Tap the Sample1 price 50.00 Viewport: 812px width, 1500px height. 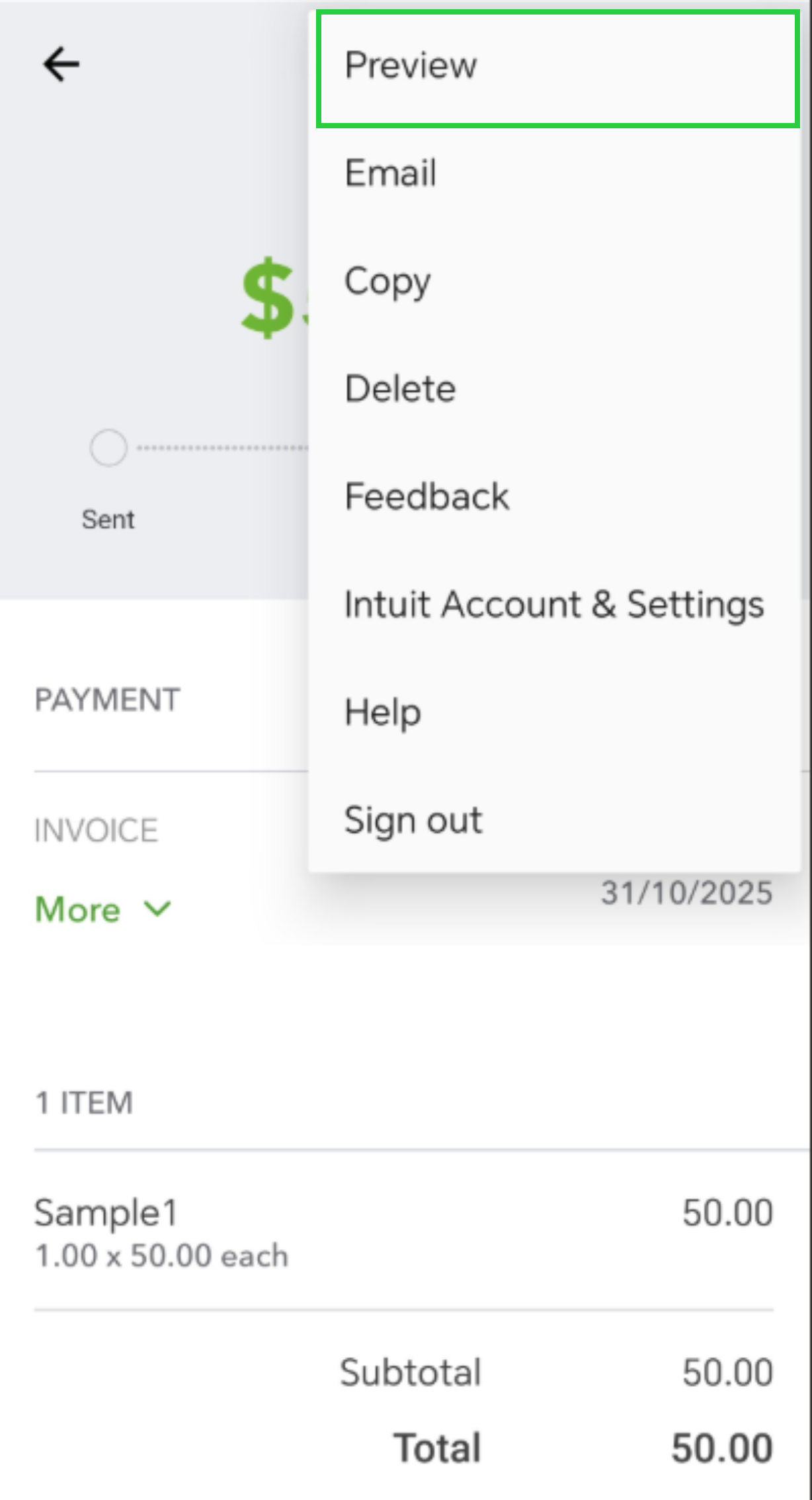tap(727, 1213)
